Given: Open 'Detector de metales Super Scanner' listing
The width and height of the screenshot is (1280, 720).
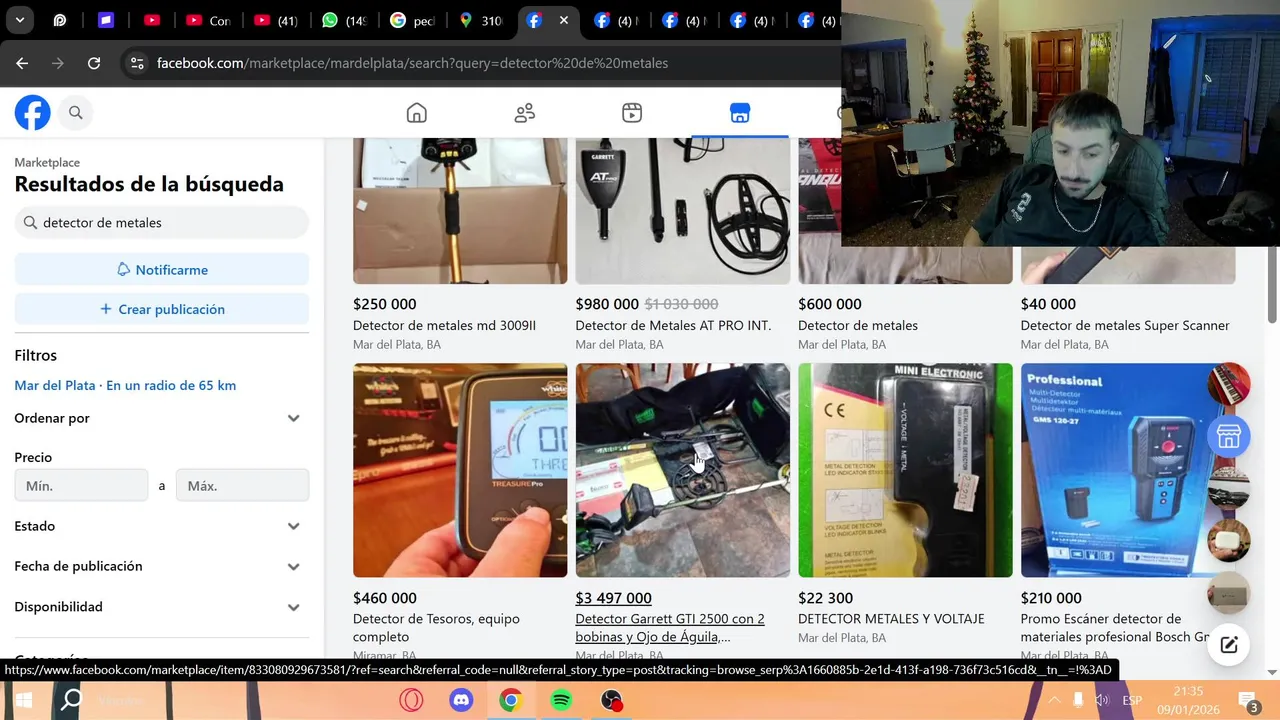Looking at the screenshot, I should 1125,325.
